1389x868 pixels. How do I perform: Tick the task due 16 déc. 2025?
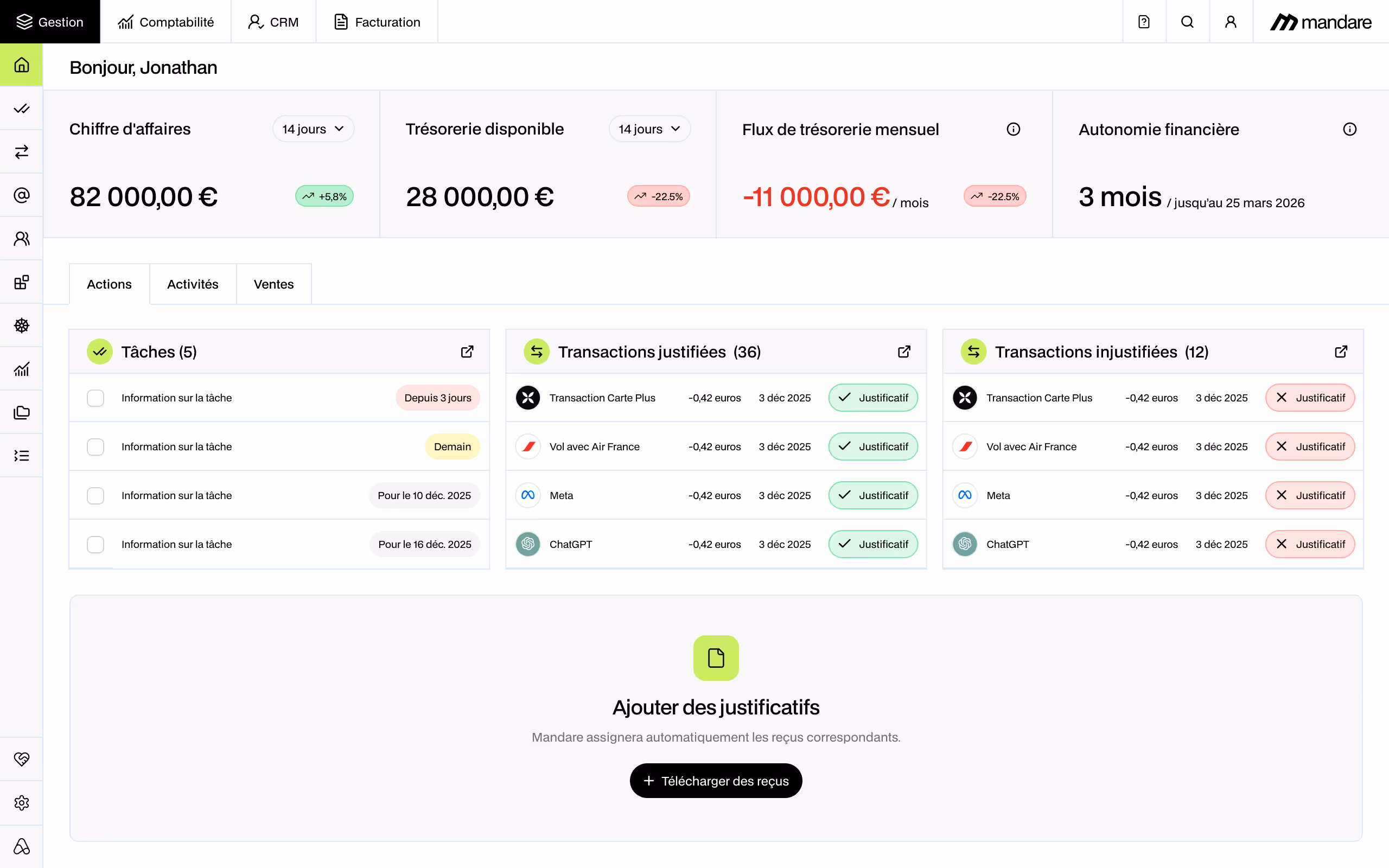pos(95,544)
